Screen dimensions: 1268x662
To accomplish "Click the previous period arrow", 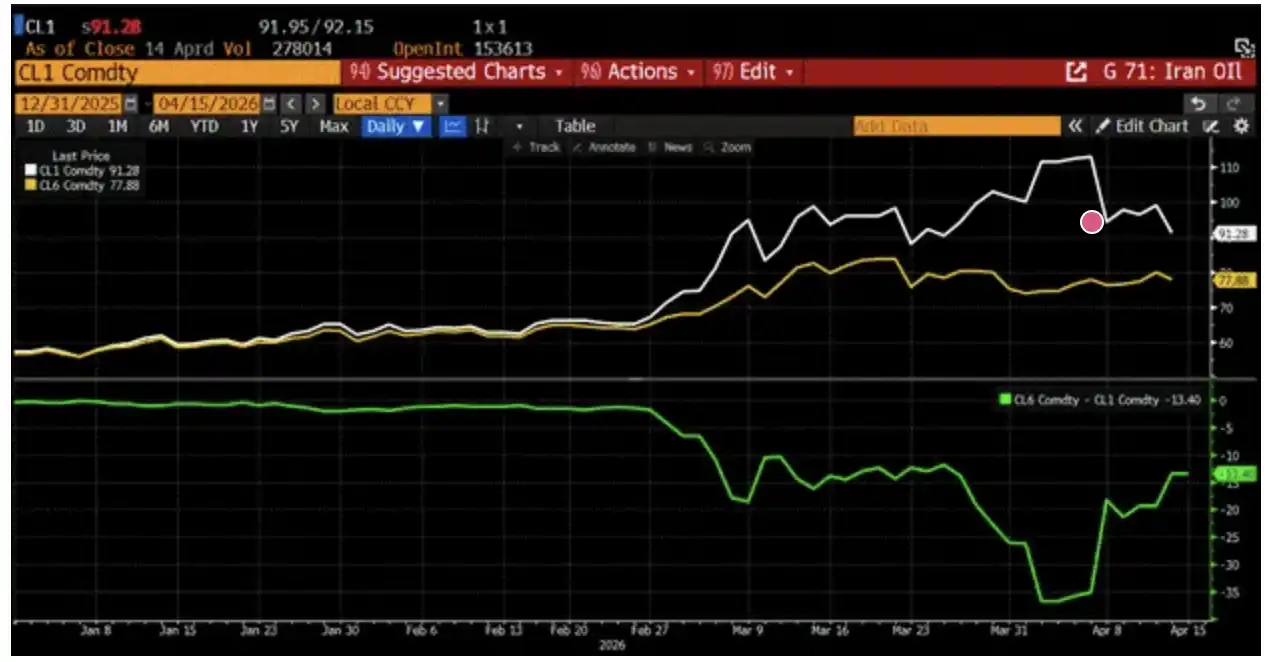I will pos(290,104).
